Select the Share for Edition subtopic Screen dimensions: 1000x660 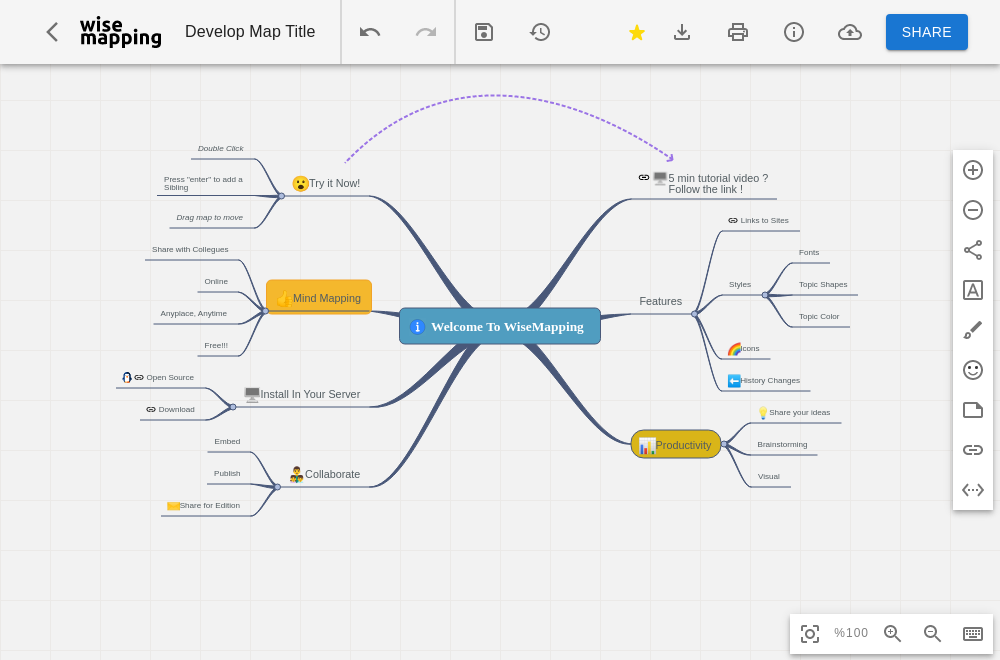(x=210, y=506)
